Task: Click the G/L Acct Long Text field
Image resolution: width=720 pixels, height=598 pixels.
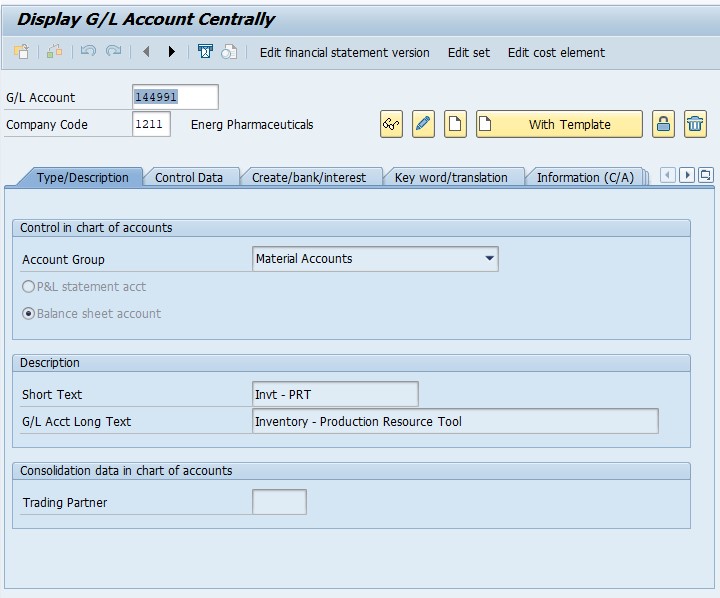Action: (x=455, y=421)
